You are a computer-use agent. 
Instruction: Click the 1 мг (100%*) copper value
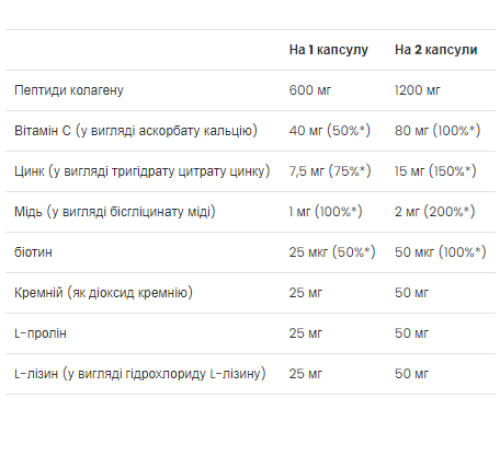326,212
